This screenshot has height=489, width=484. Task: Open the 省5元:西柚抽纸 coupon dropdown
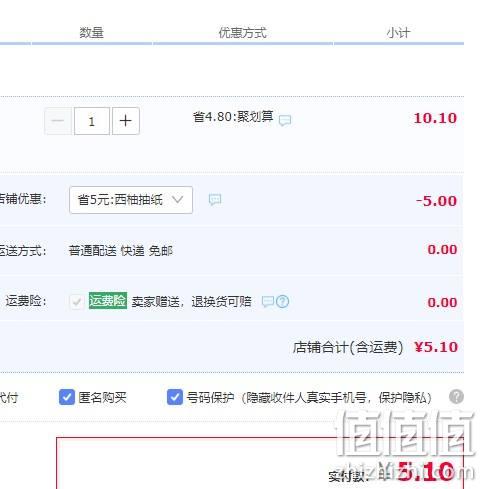(x=131, y=200)
